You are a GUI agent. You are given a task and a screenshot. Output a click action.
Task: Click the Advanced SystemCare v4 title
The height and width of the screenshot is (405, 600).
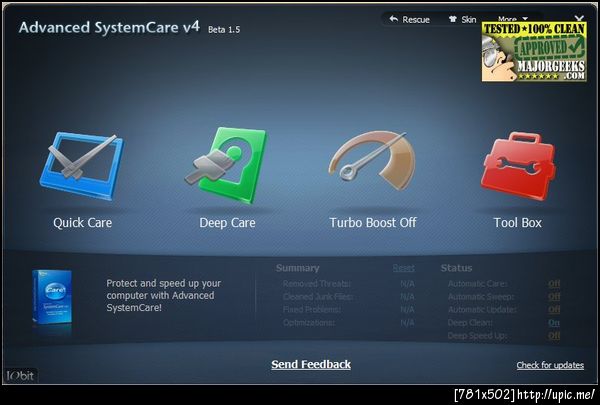(109, 28)
